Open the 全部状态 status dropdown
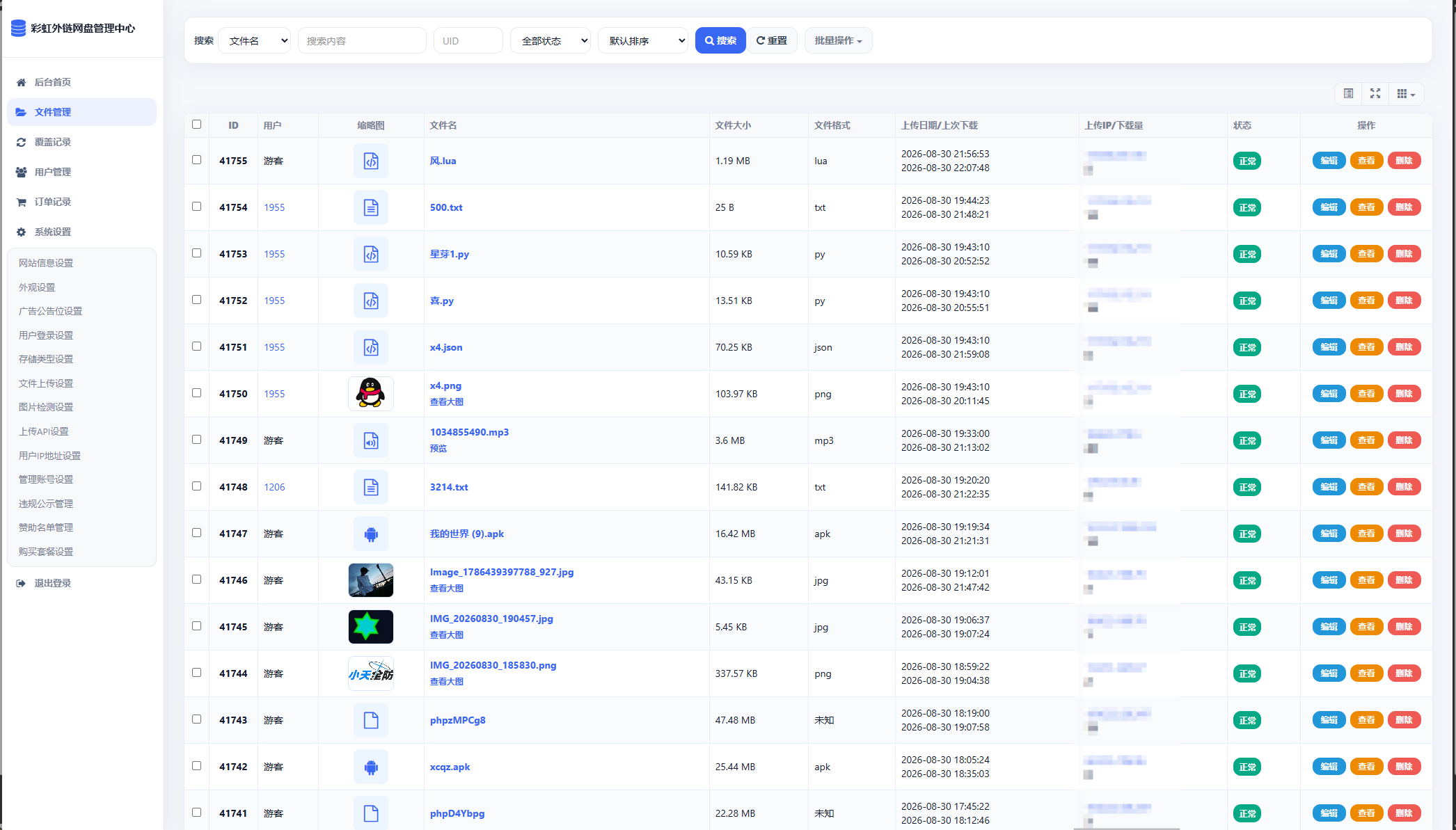This screenshot has width=1456, height=830. 551,40
